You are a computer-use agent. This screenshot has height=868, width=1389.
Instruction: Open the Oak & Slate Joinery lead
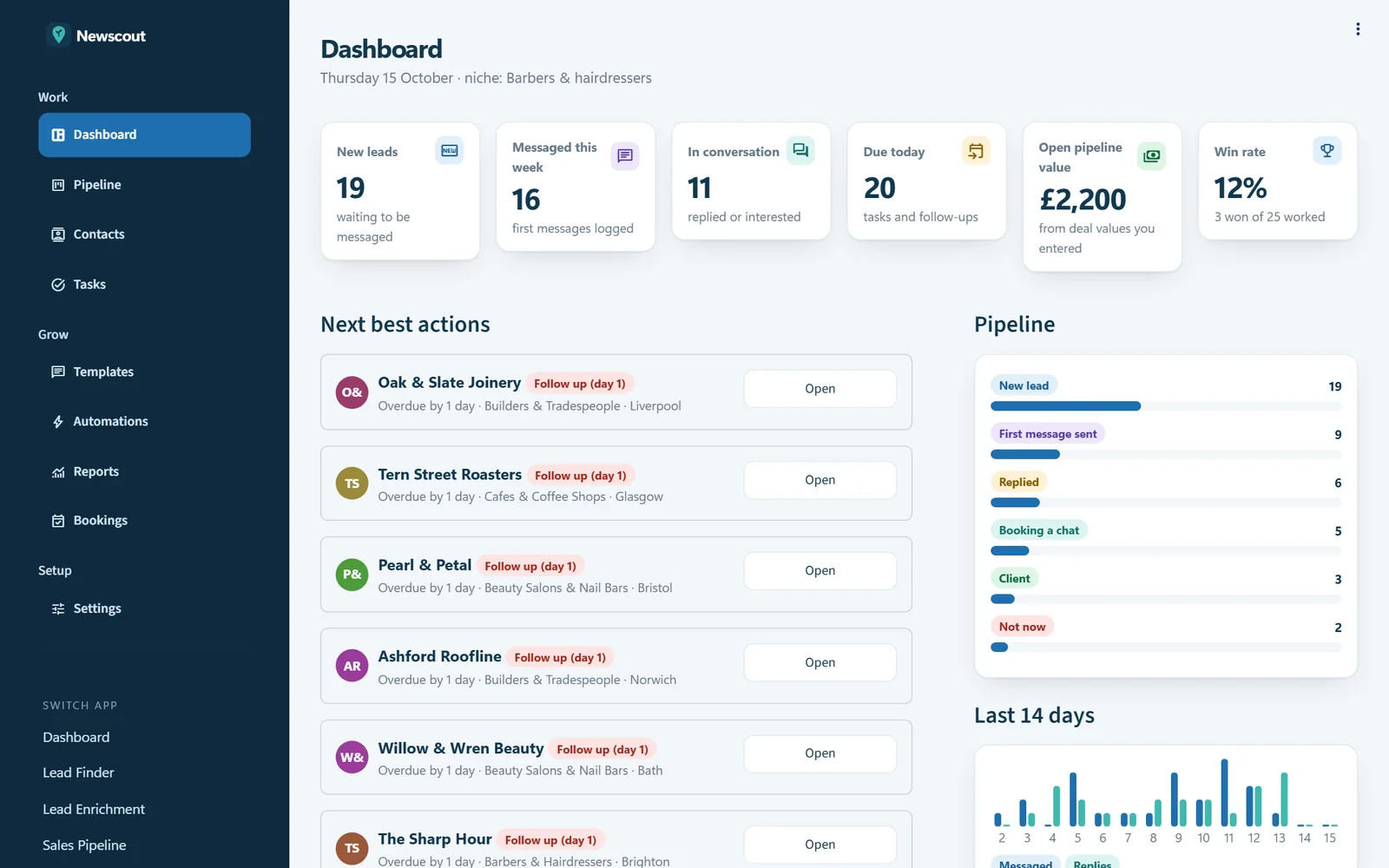coord(820,389)
